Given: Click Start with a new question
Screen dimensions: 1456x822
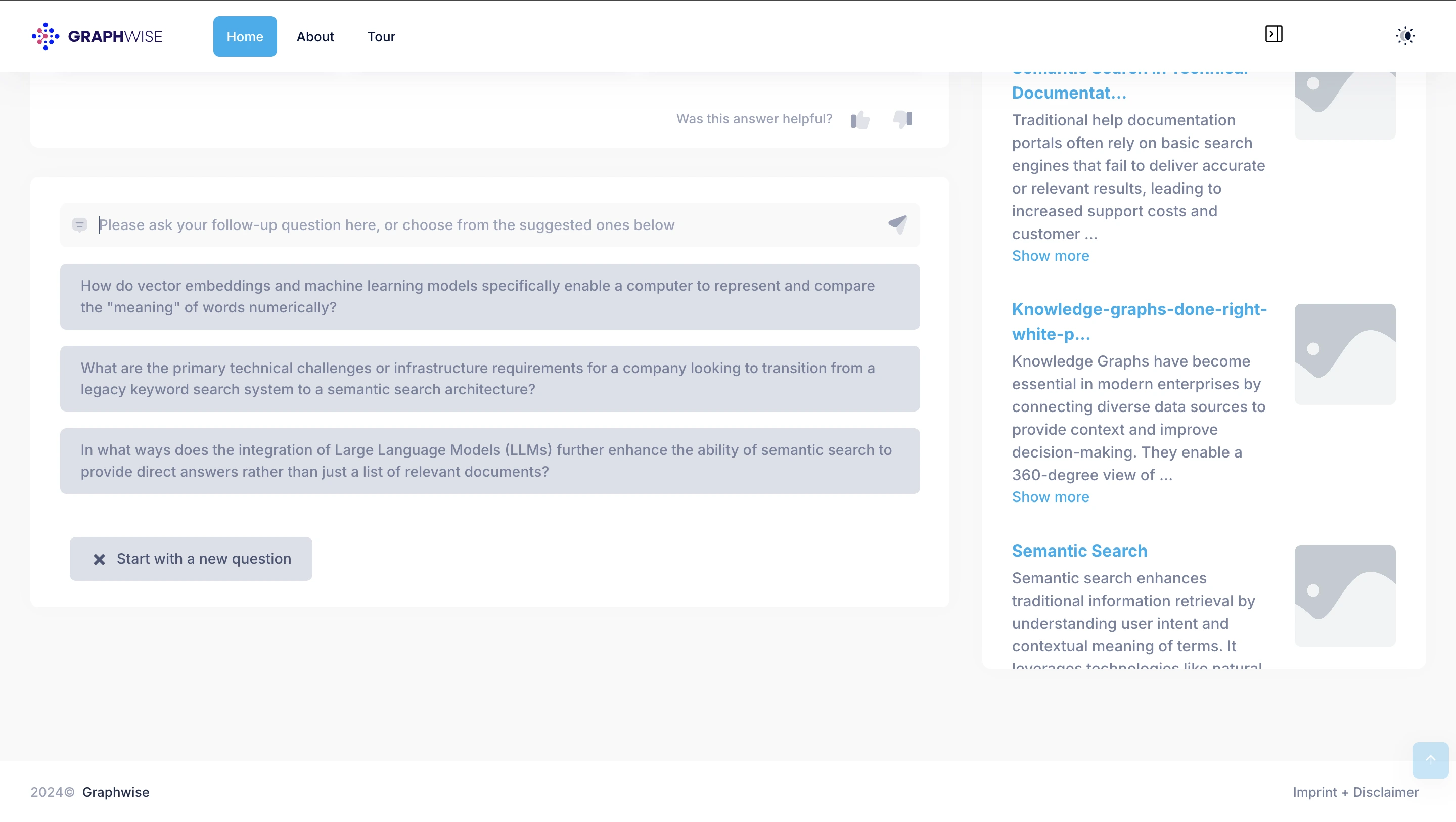Looking at the screenshot, I should 191,559.
